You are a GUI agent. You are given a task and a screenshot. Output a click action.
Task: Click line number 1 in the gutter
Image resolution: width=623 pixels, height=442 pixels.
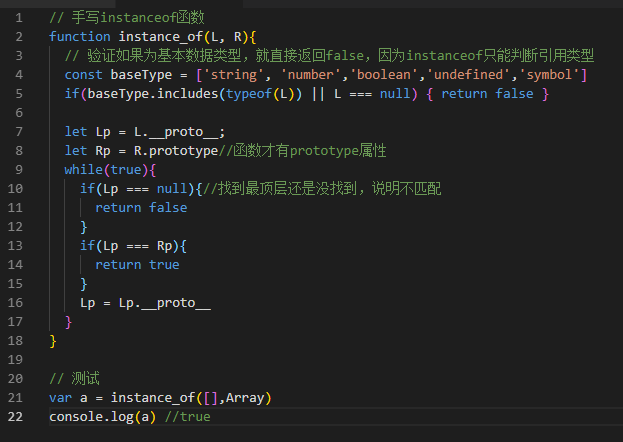[x=19, y=18]
